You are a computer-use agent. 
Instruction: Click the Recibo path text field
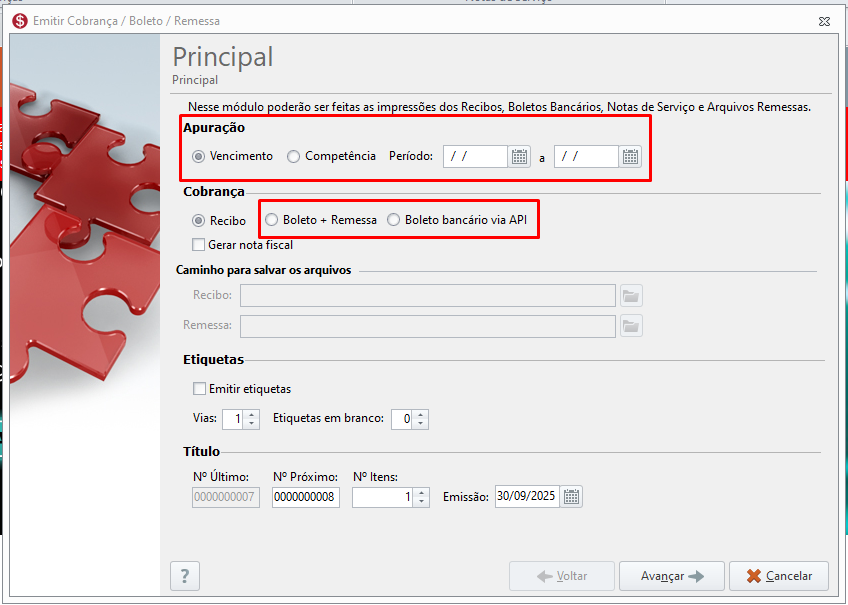[x=428, y=296]
